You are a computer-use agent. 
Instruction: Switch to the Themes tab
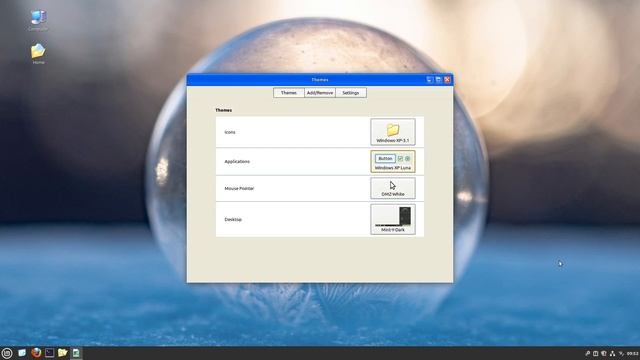point(289,93)
